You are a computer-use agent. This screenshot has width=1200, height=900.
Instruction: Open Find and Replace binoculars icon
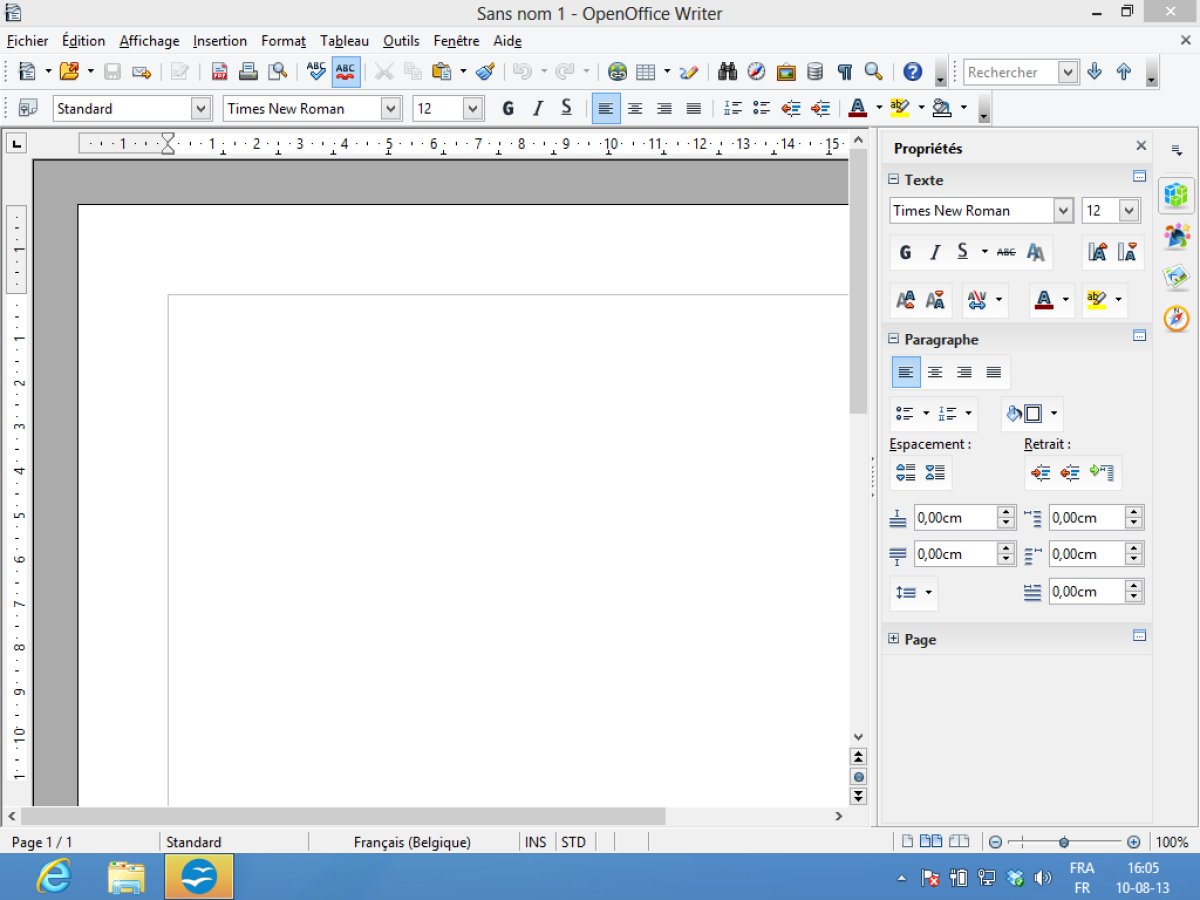727,72
